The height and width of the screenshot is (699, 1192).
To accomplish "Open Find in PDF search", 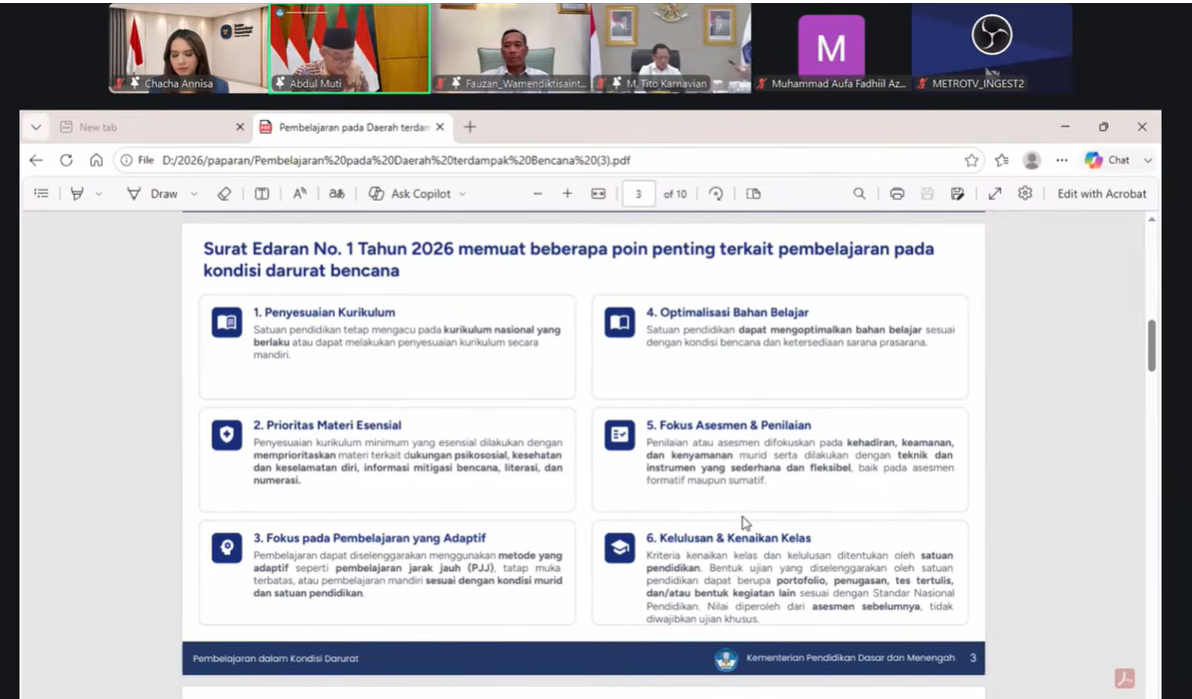I will tap(859, 194).
